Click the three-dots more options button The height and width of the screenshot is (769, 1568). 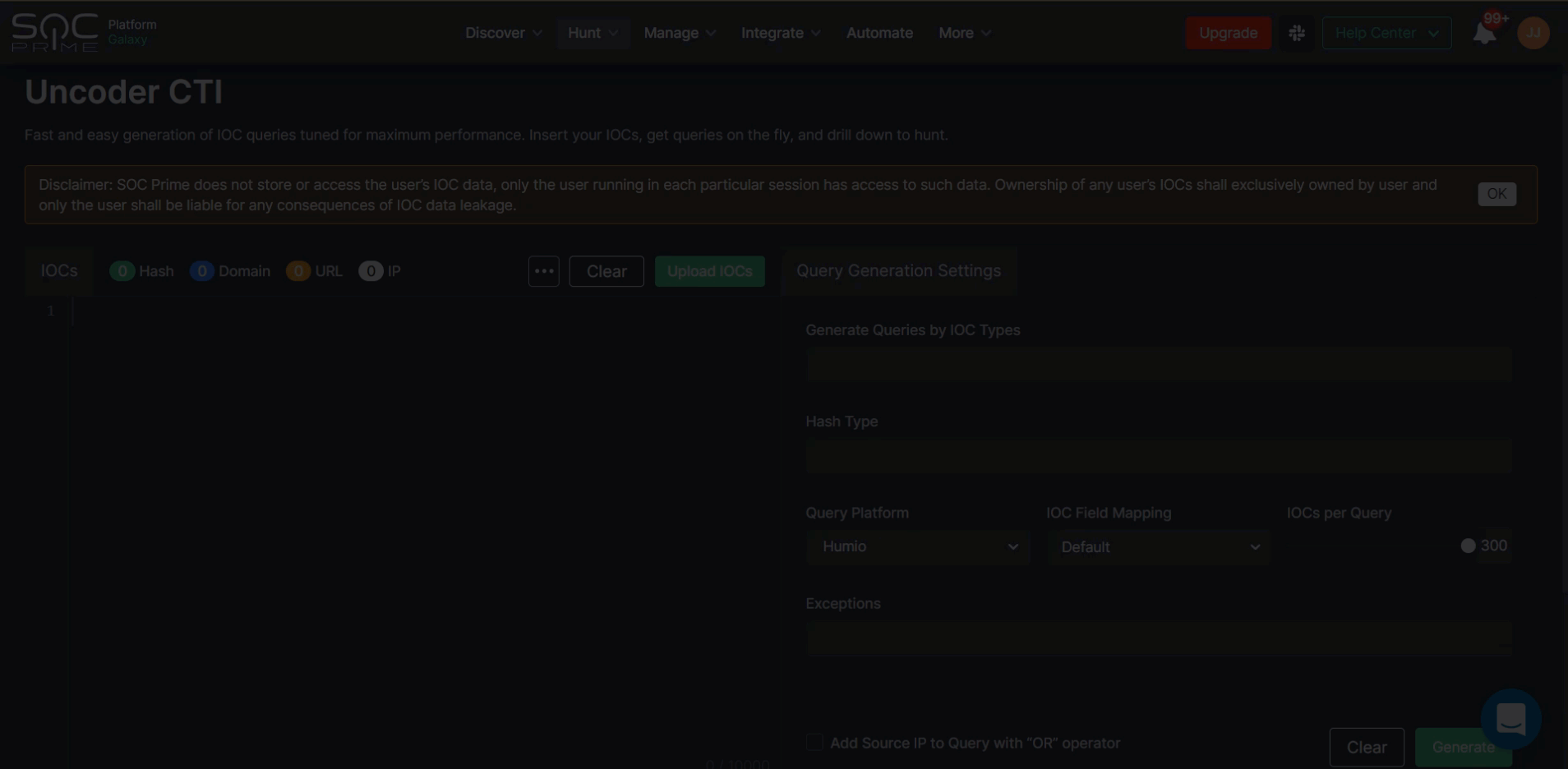[543, 271]
